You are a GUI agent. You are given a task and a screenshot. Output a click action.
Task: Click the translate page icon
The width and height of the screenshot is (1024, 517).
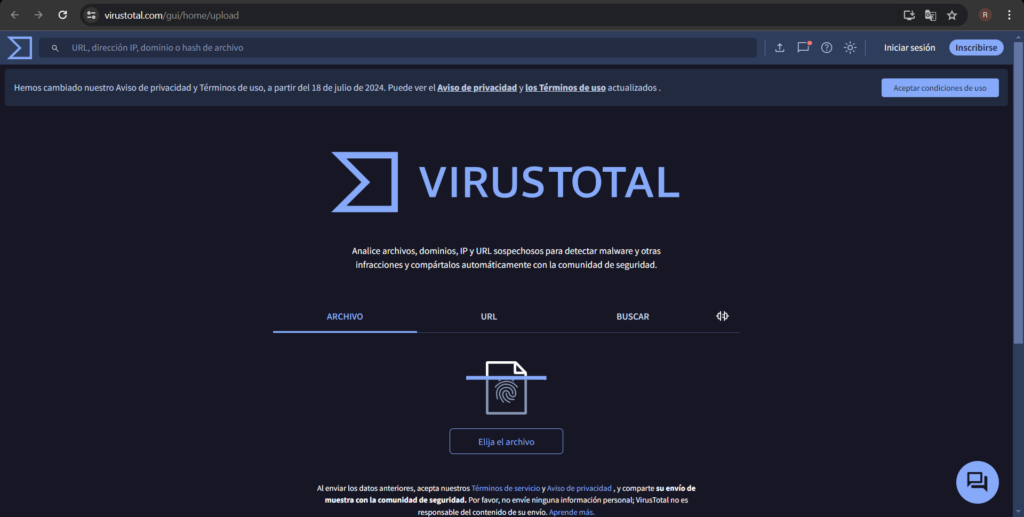pos(931,15)
